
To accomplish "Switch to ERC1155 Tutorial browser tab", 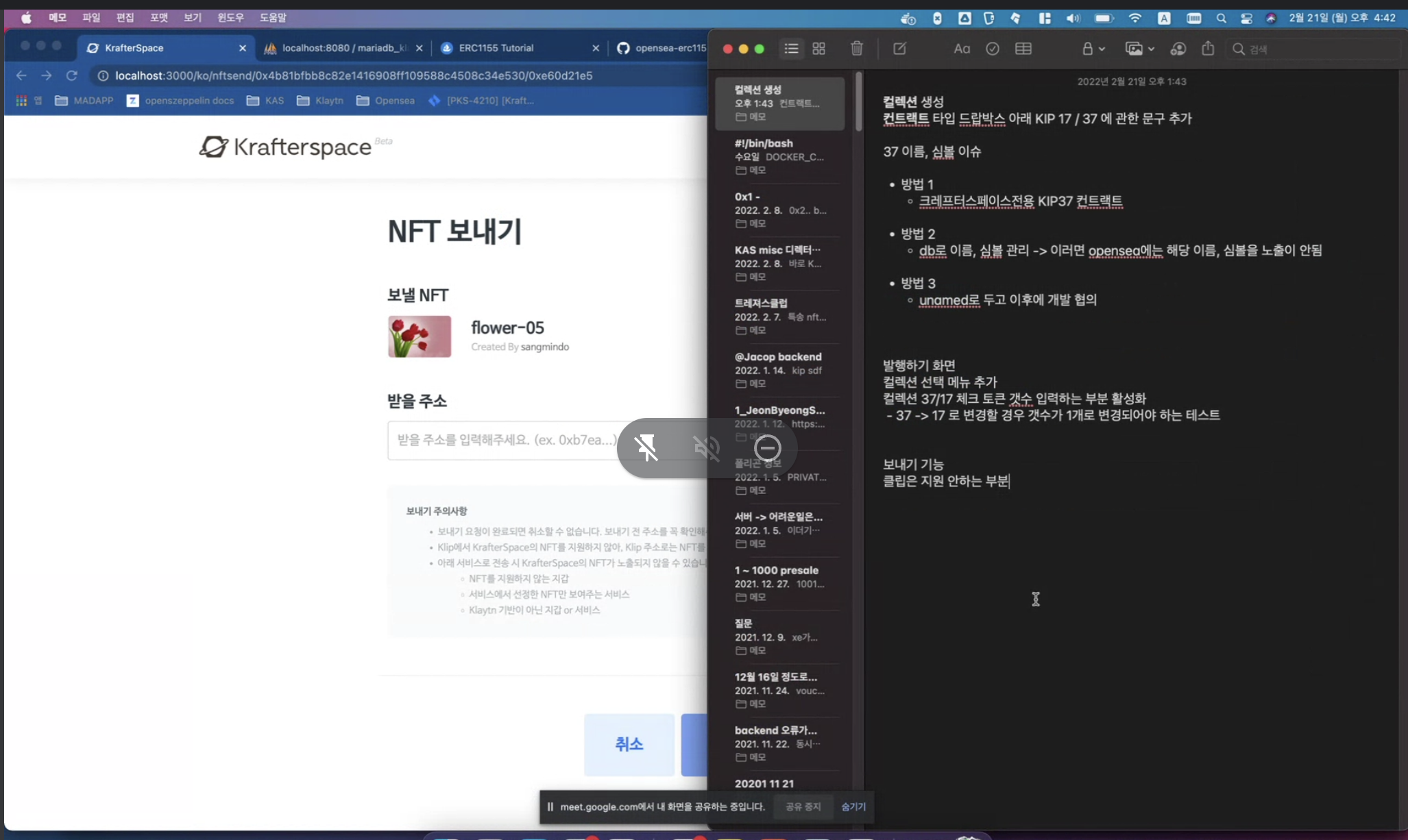I will point(496,48).
